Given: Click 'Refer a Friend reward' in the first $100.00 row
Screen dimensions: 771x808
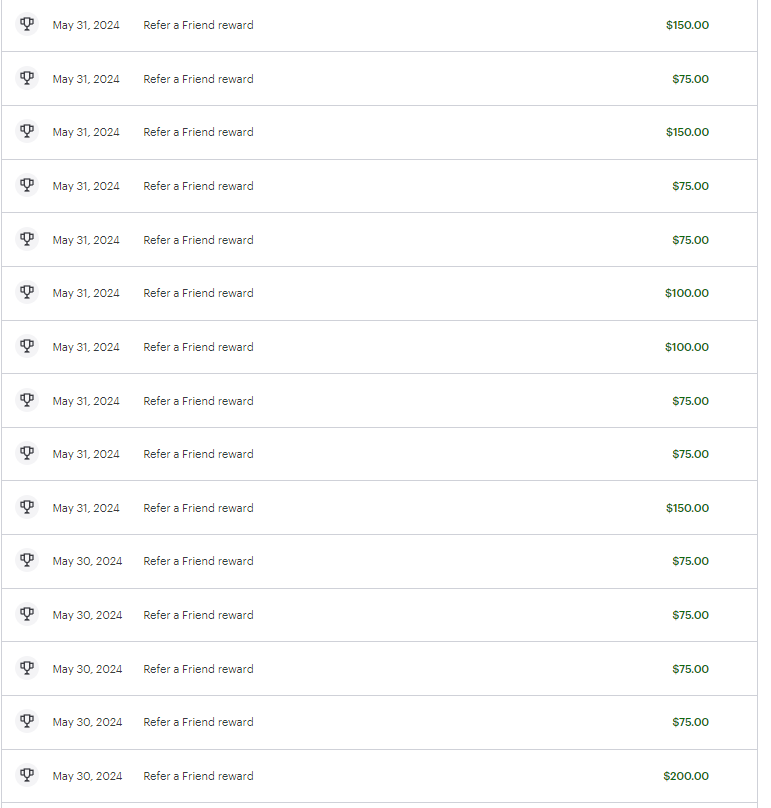Looking at the screenshot, I should pos(198,293).
